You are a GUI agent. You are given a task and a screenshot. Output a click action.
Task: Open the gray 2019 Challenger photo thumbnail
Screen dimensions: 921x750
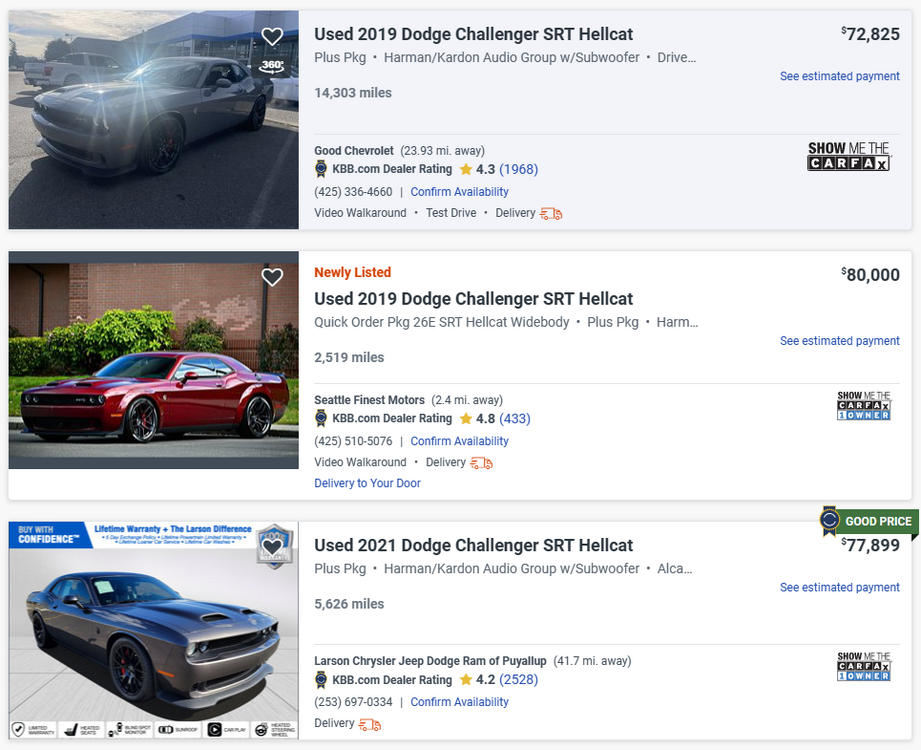click(x=154, y=120)
